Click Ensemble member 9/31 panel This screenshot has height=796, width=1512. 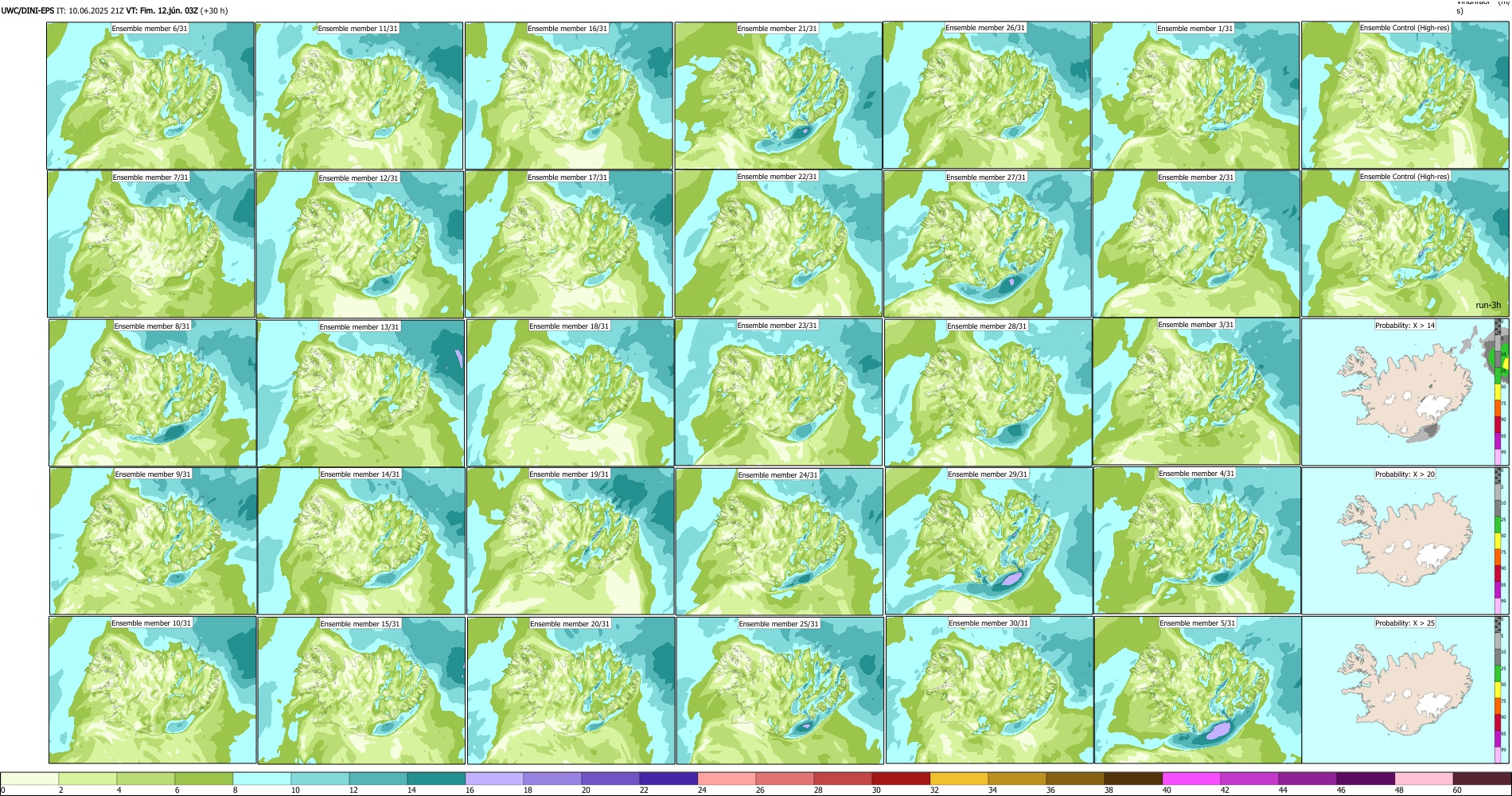pos(154,541)
